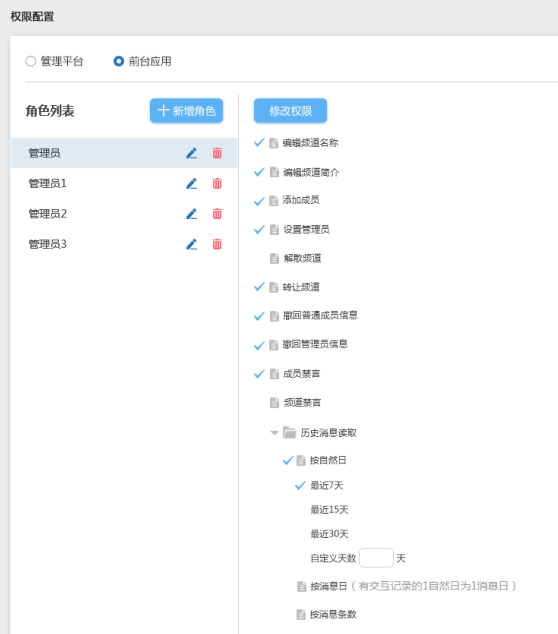Click the file icon beside 成员禁言
This screenshot has width=558, height=634.
click(x=274, y=374)
